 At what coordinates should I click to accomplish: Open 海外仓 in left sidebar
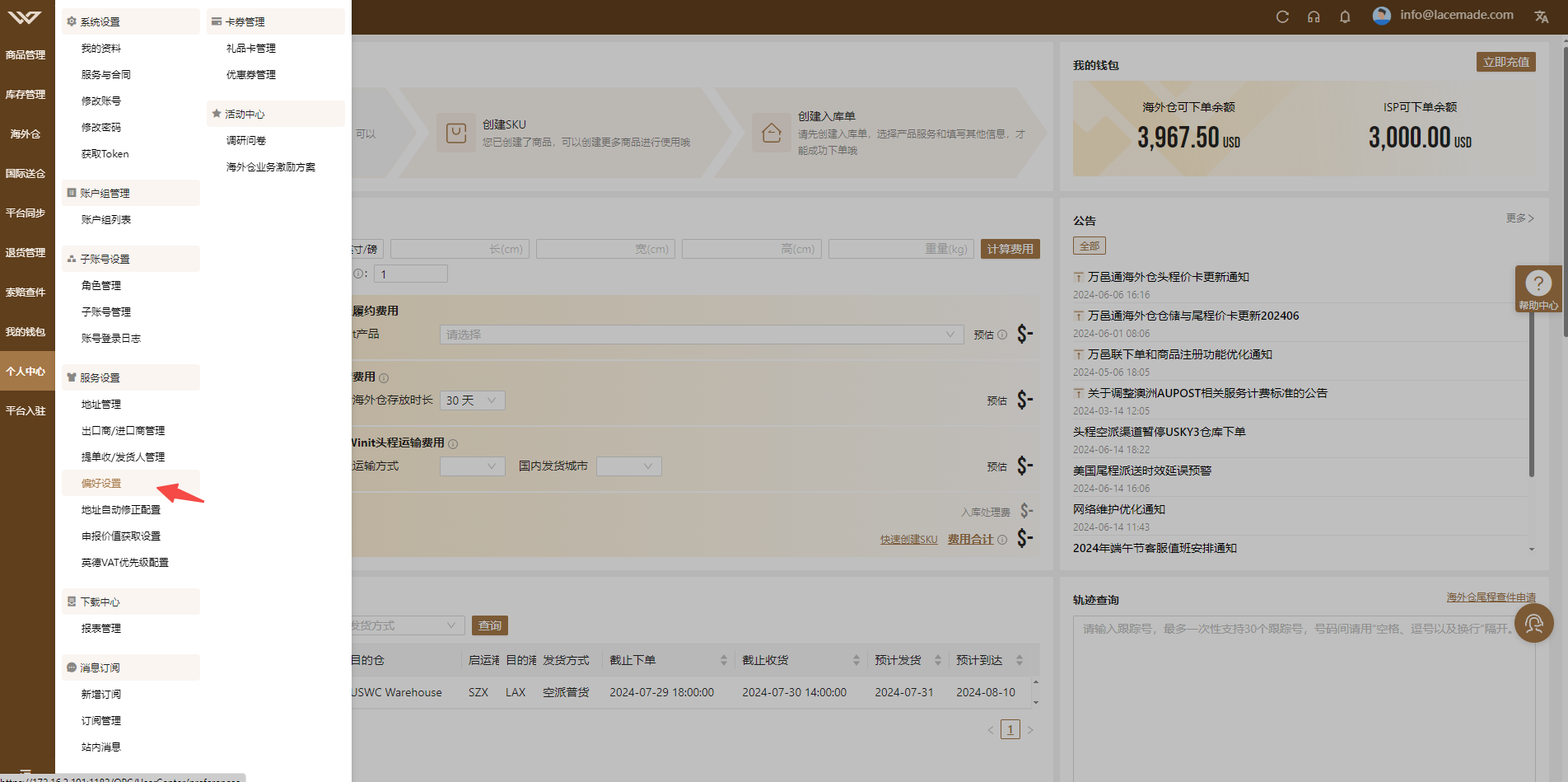coord(26,134)
